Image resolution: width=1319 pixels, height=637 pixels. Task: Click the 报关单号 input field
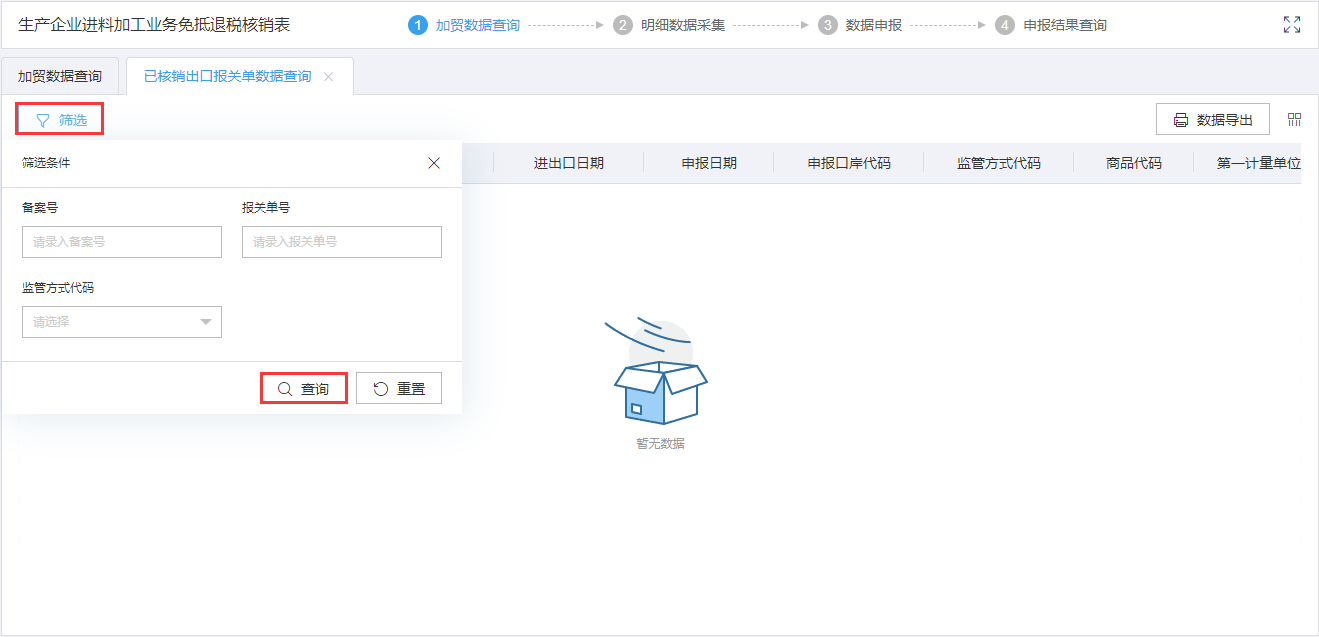[x=342, y=242]
